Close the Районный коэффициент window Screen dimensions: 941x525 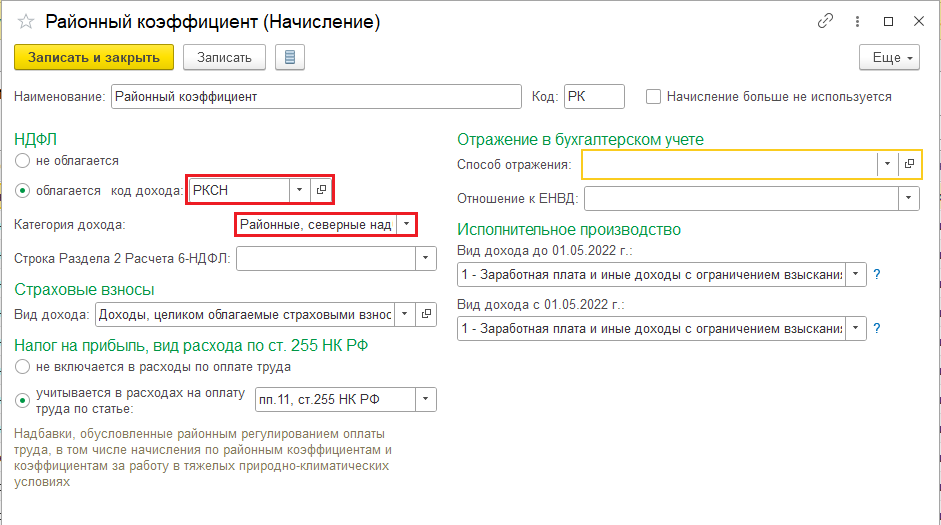pos(918,22)
